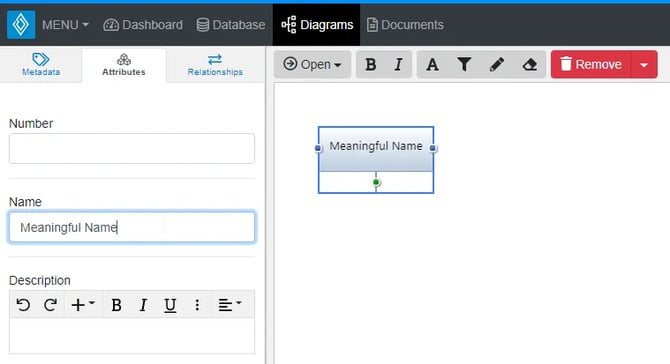670x364 pixels.
Task: Select the Metadata tab
Action: [41, 65]
